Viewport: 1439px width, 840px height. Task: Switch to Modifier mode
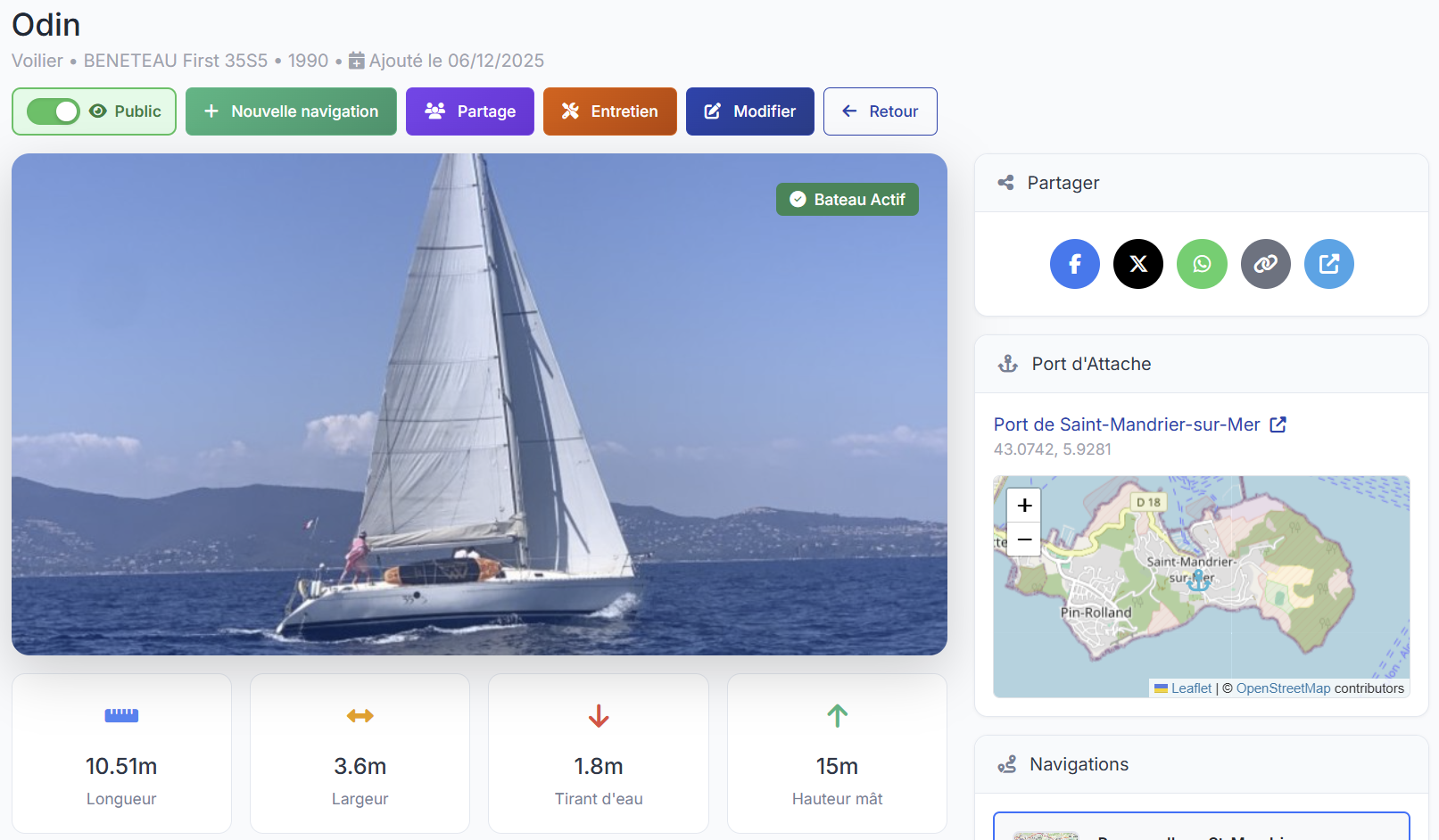[x=749, y=111]
